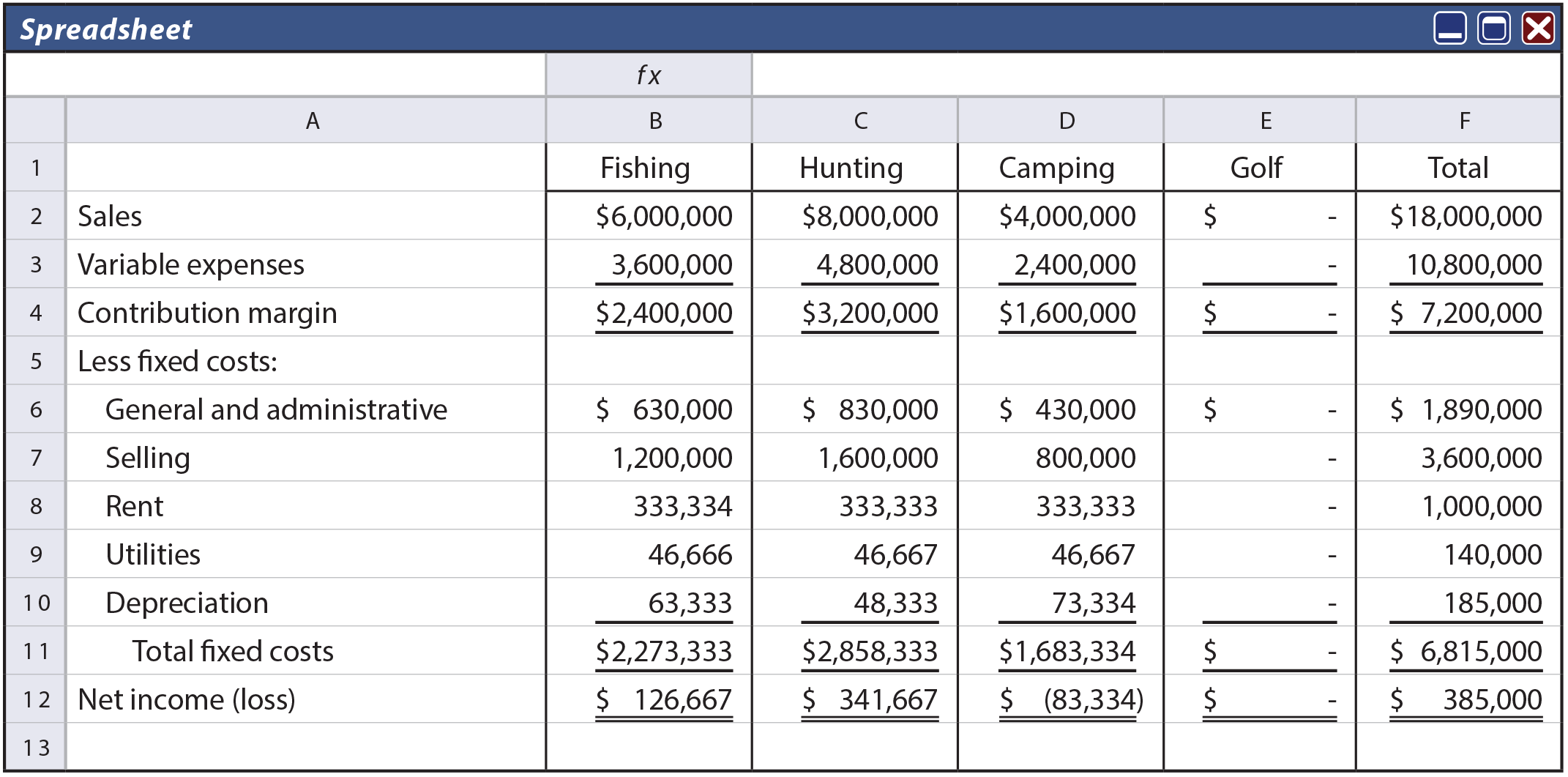Click total sales $18,000,000 cell
Viewport: 1568px width, 777px height.
click(x=1458, y=216)
